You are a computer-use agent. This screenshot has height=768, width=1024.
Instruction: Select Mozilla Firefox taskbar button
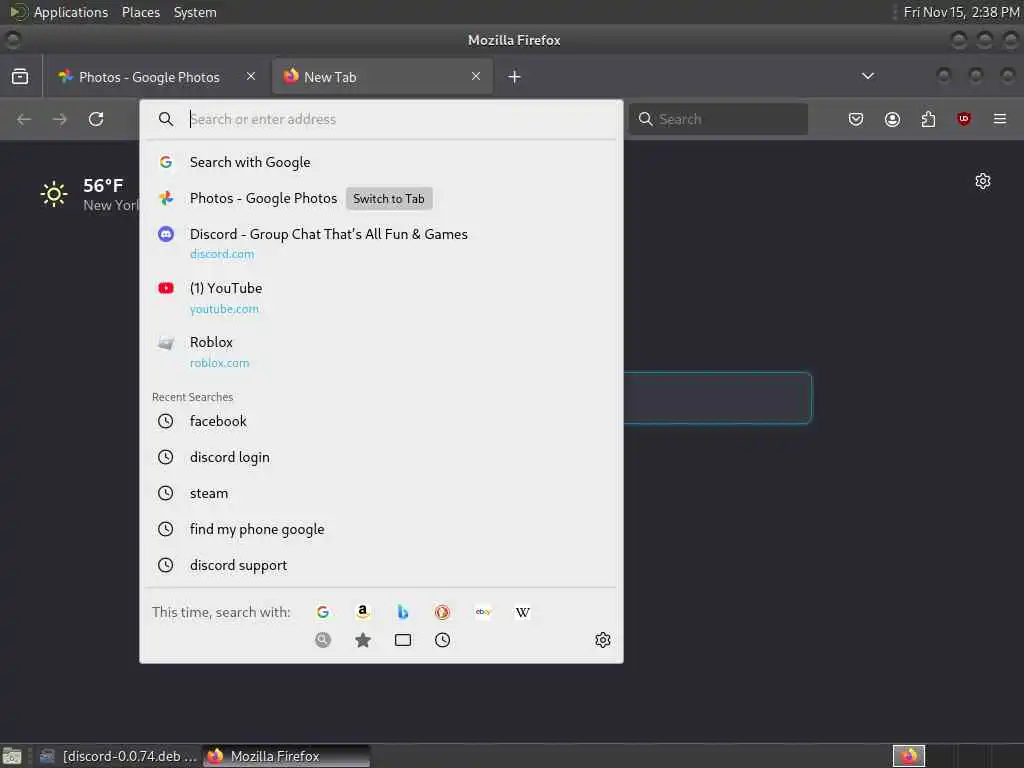(x=287, y=756)
